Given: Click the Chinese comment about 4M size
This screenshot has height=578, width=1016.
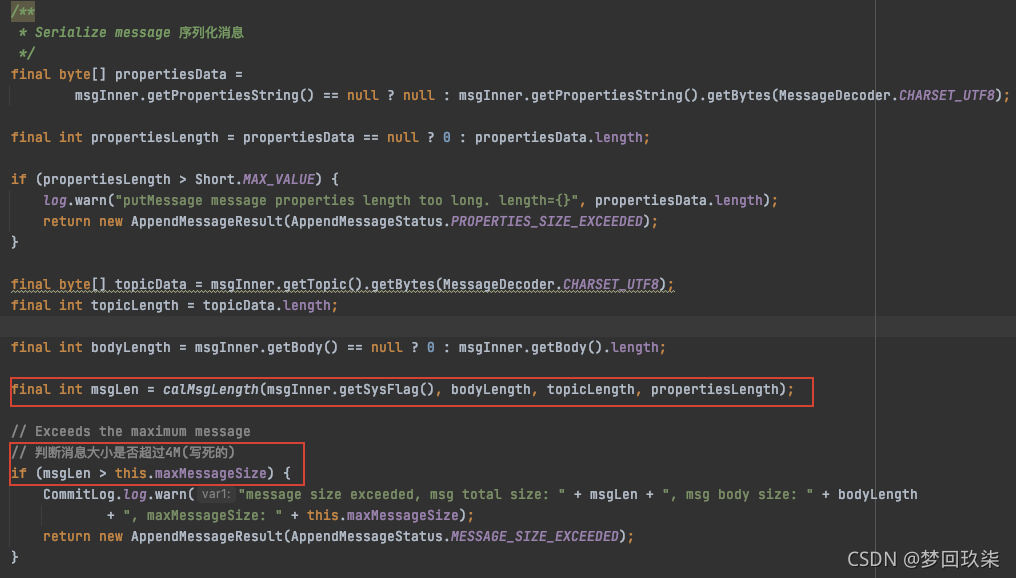Looking at the screenshot, I should [x=123, y=452].
